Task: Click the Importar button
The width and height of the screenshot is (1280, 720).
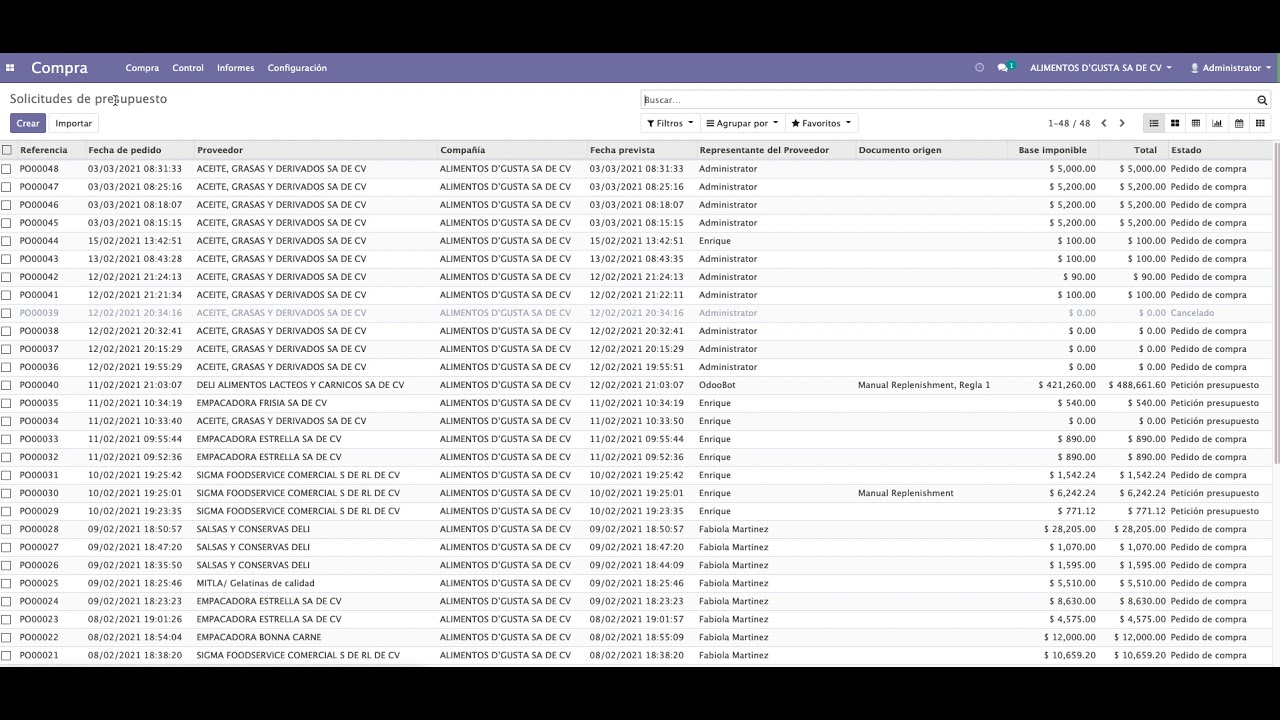Action: click(x=73, y=123)
